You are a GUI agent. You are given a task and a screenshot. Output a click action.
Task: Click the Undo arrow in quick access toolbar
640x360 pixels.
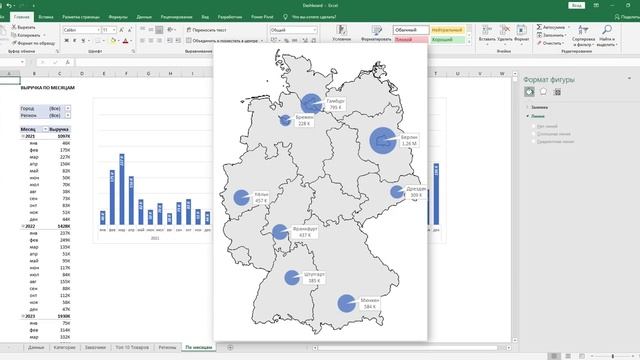9,6
